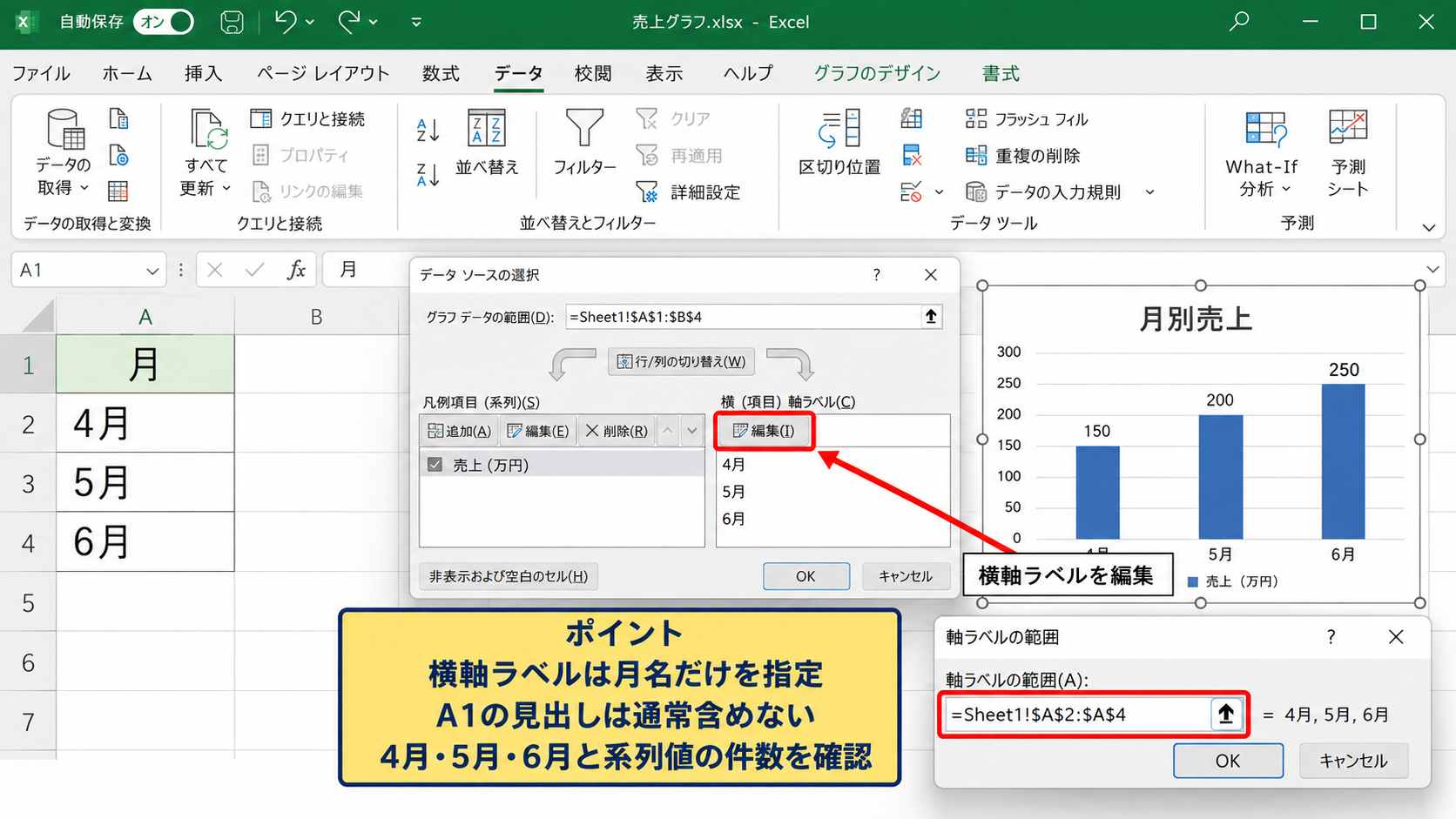Image resolution: width=1456 pixels, height=819 pixels.
Task: Click the search magnifier icon
Action: 1238,22
